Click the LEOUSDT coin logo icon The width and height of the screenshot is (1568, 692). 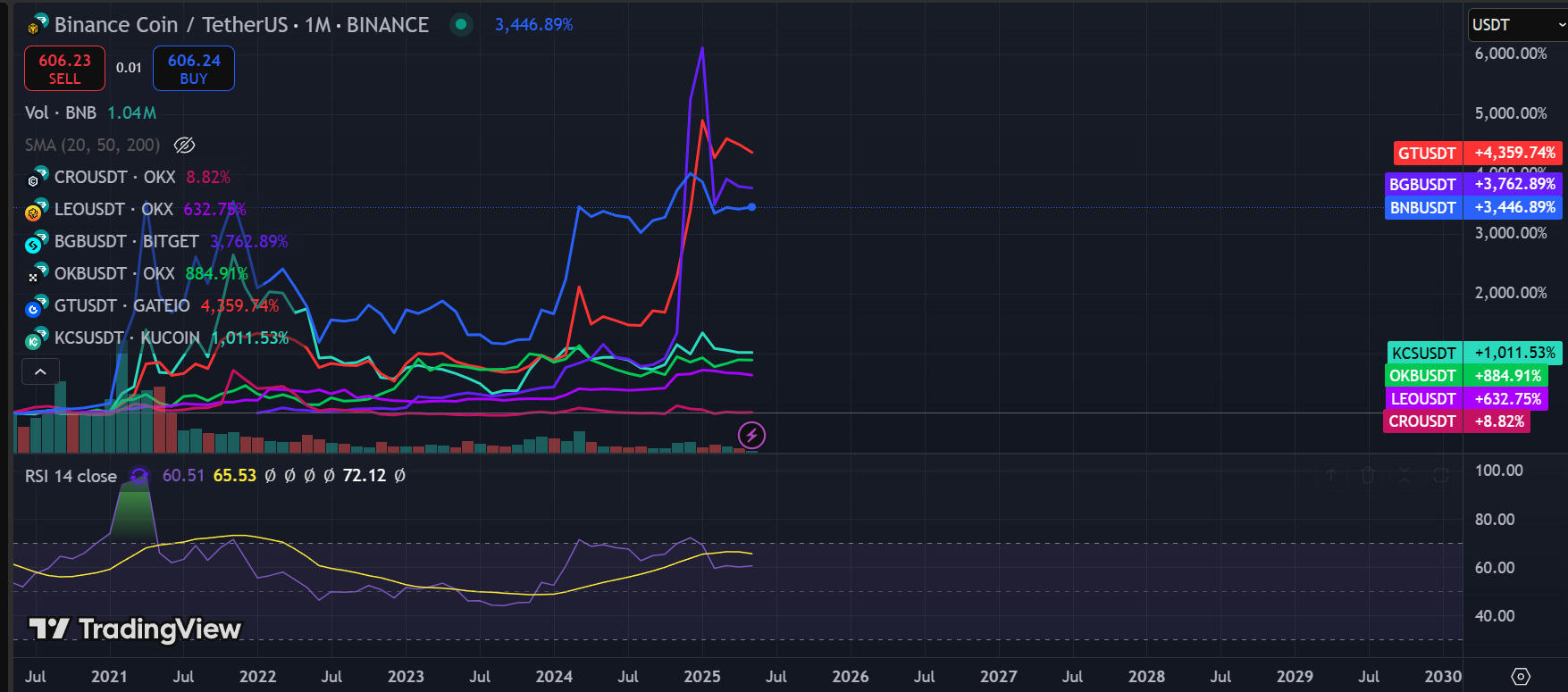click(36, 210)
